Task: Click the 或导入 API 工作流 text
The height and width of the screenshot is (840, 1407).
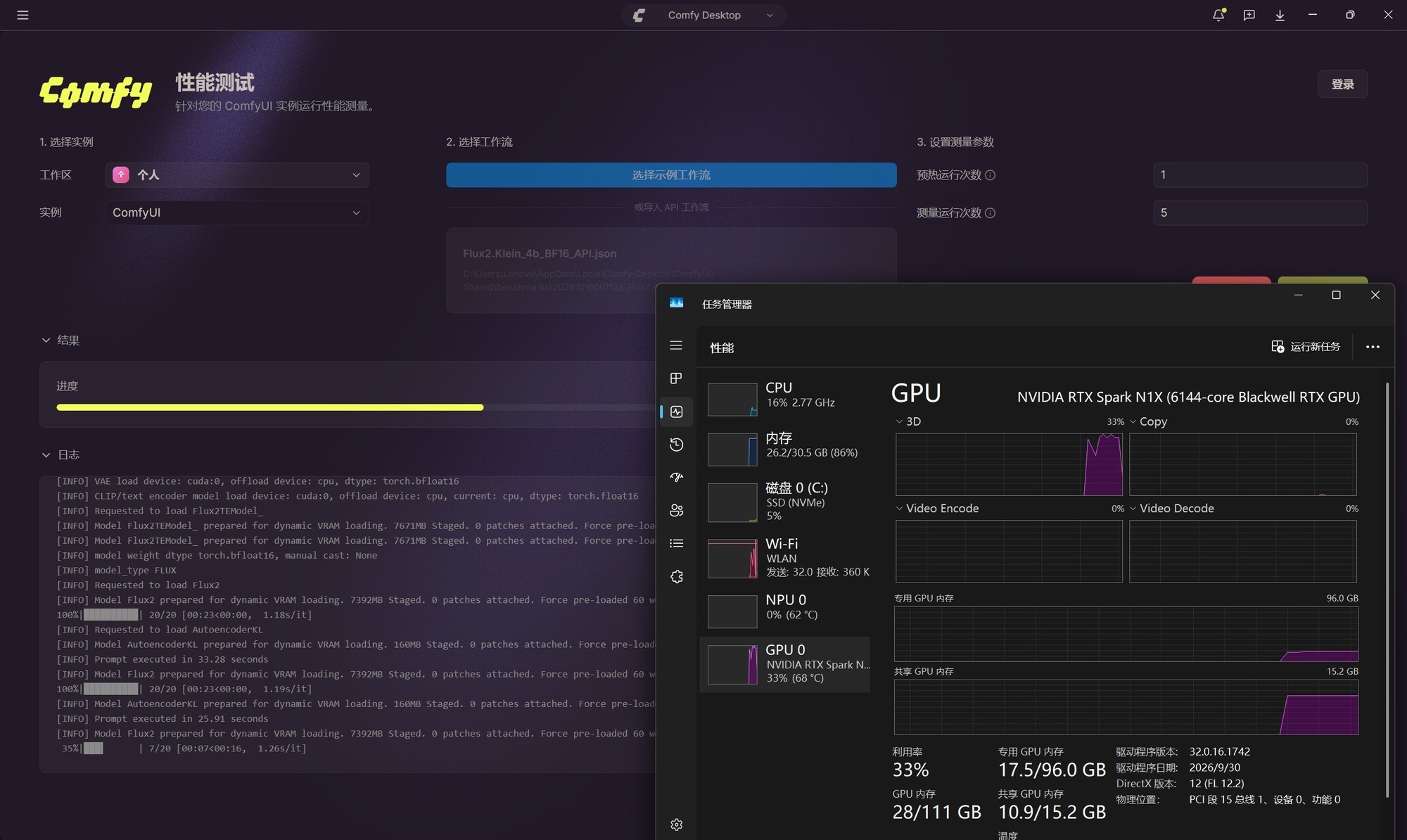Action: [671, 208]
